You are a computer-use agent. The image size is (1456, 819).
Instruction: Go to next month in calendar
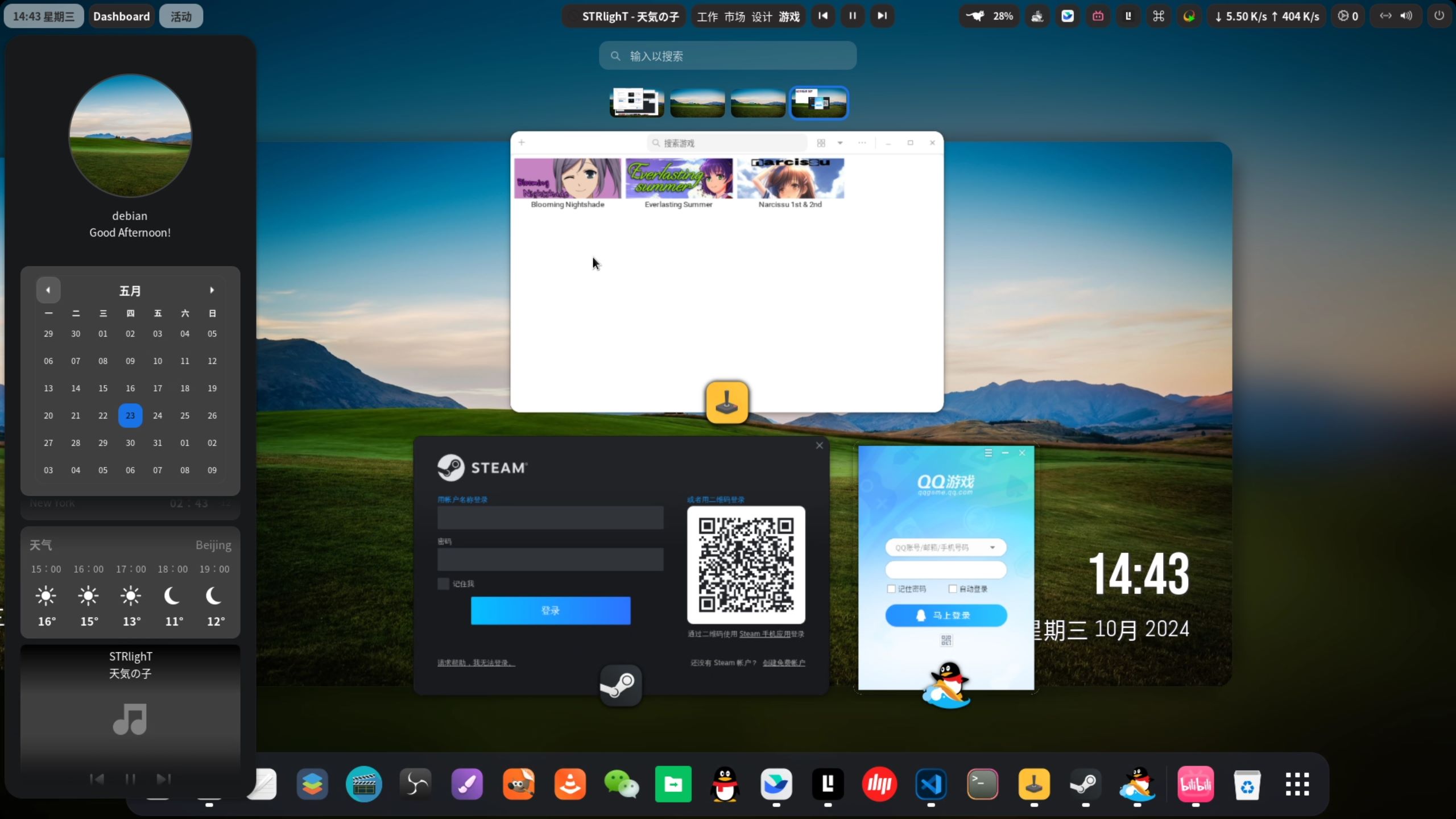212,290
